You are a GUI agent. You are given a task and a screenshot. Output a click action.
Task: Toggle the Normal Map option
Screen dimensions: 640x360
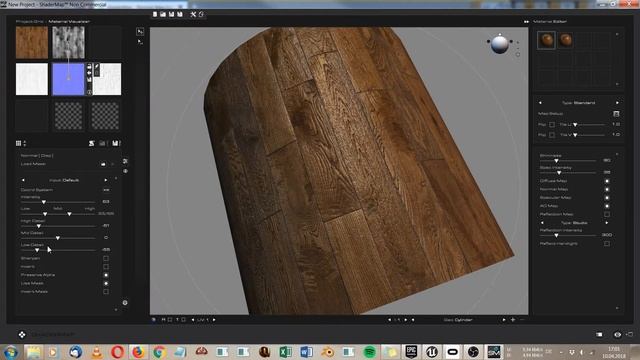(607, 189)
